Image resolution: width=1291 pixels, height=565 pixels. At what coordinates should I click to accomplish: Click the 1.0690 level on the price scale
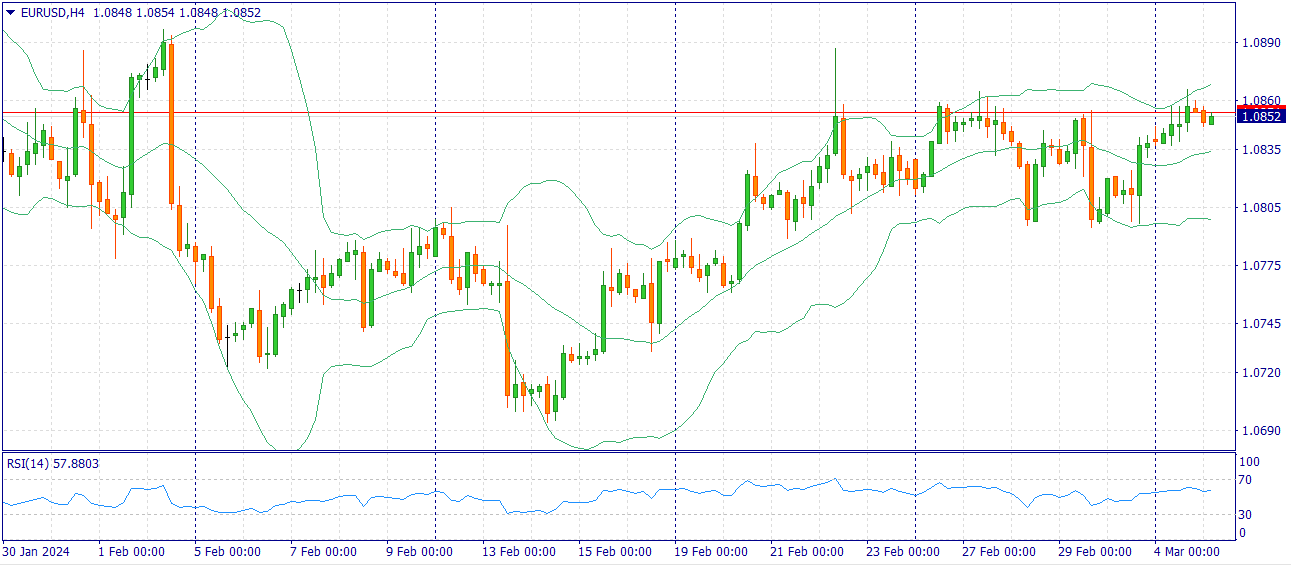[1259, 431]
